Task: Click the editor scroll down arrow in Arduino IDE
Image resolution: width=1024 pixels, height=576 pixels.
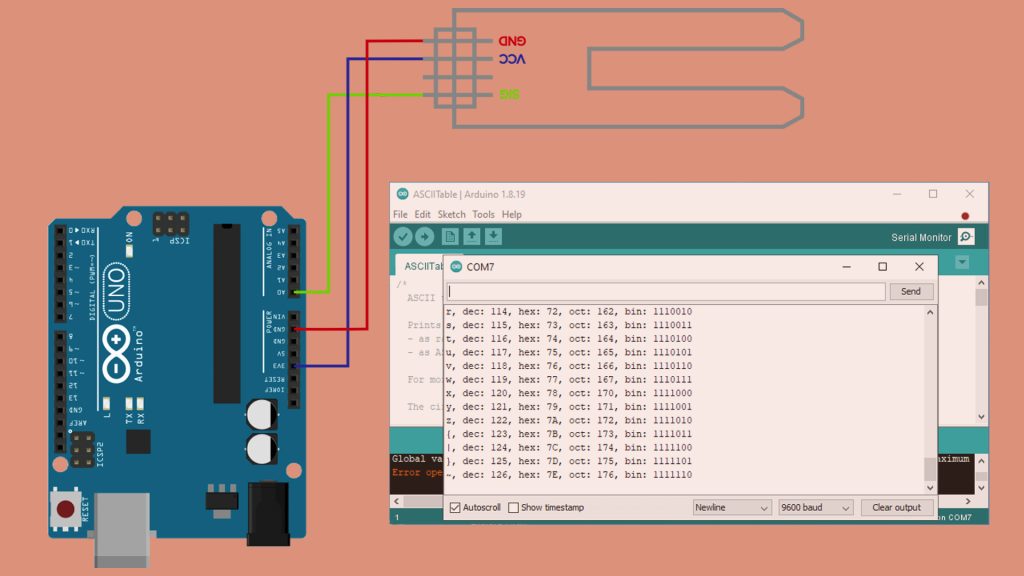Action: click(981, 417)
